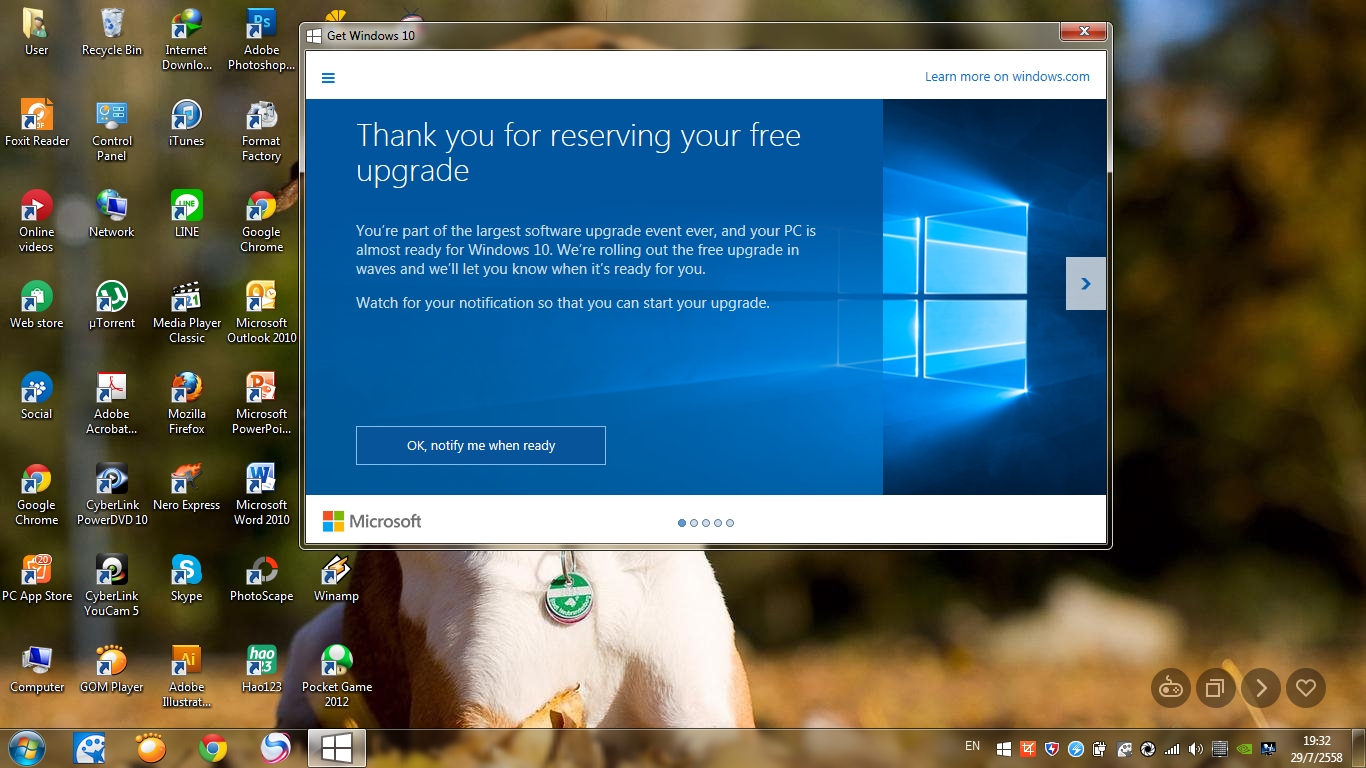Click the Format Factory icon

pos(262,130)
